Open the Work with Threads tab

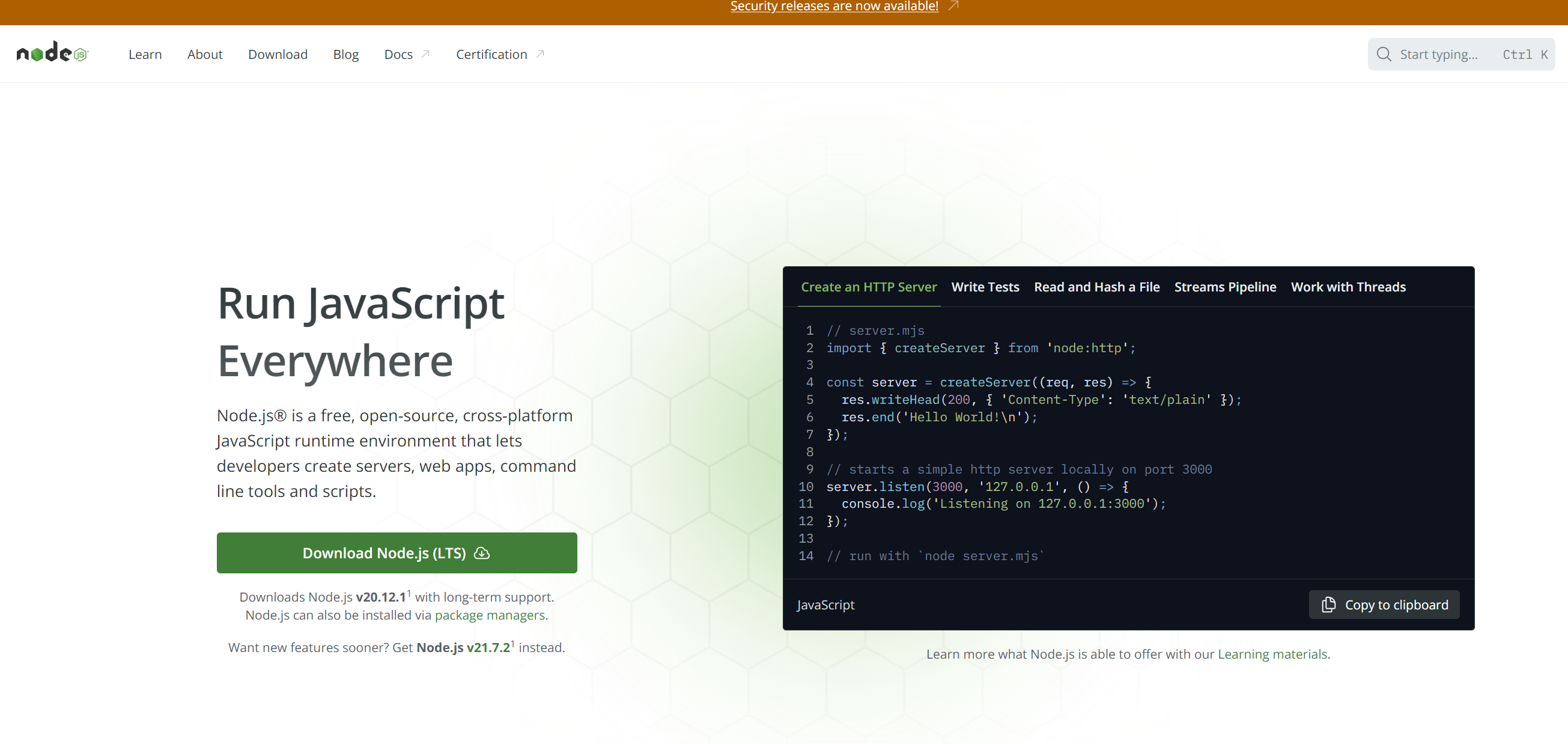(1348, 287)
